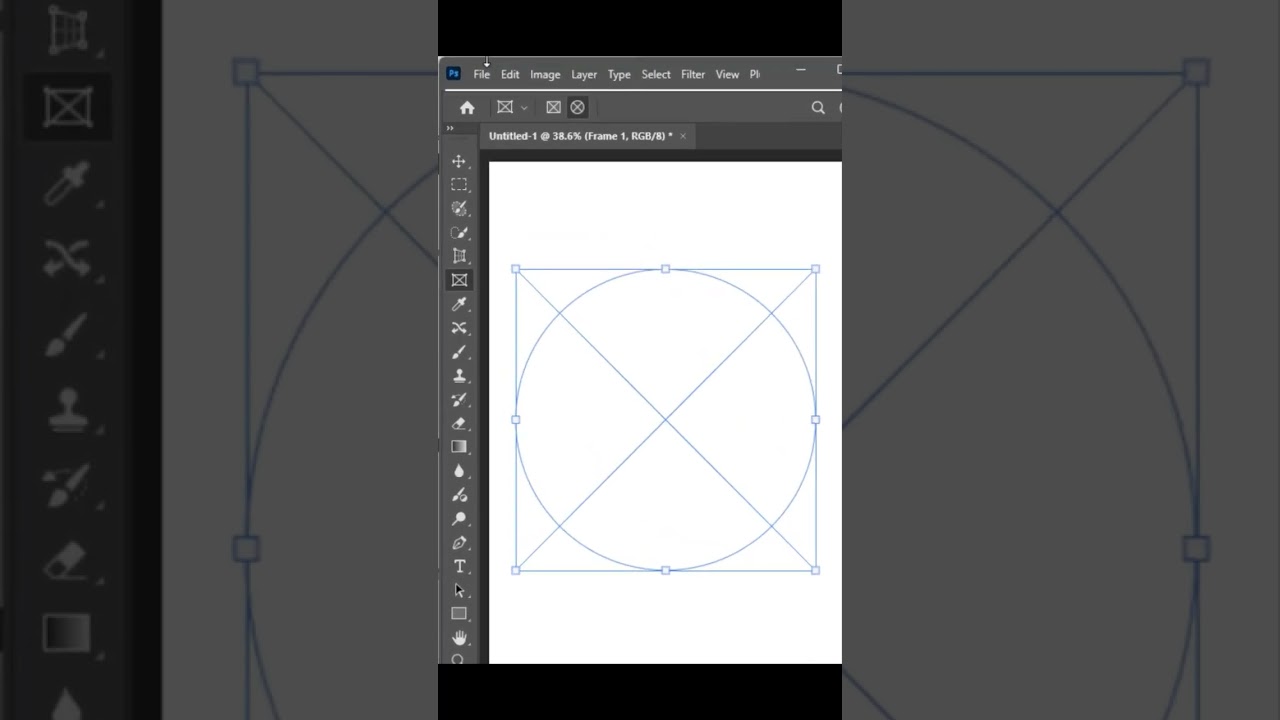Select the Move tool
Viewport: 1280px width, 720px height.
pyautogui.click(x=459, y=161)
